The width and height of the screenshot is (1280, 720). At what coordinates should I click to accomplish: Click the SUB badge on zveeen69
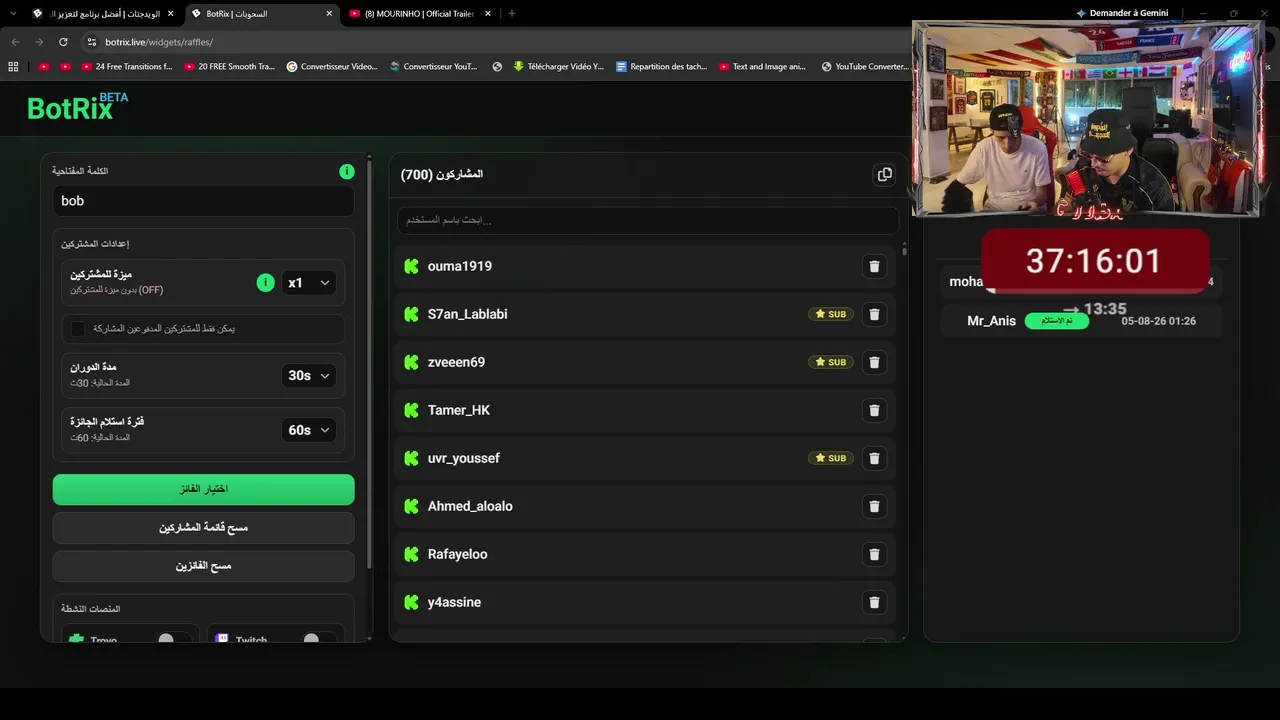tap(831, 362)
